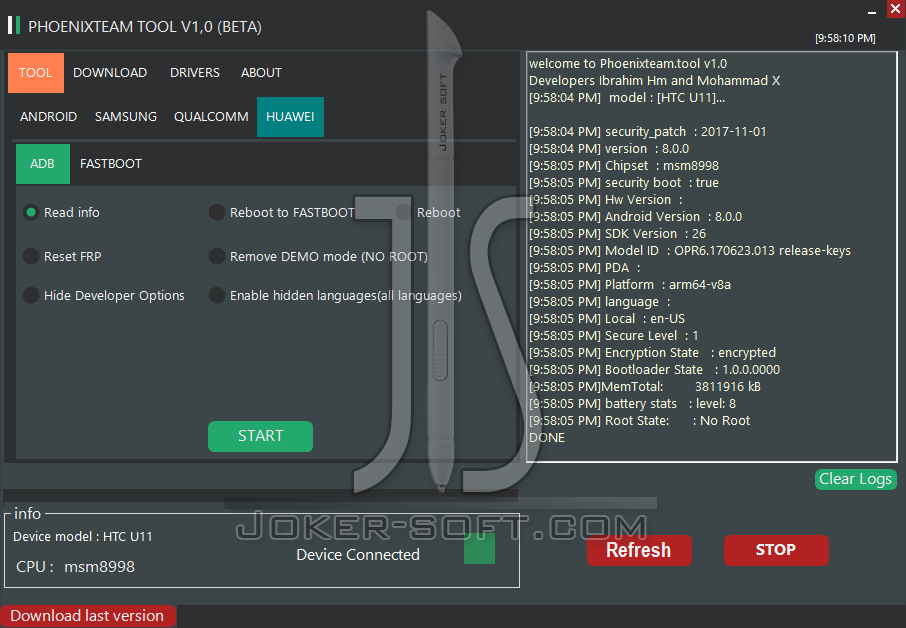This screenshot has width=906, height=628.
Task: Open the QUALCOMM section tab
Action: pos(211,117)
